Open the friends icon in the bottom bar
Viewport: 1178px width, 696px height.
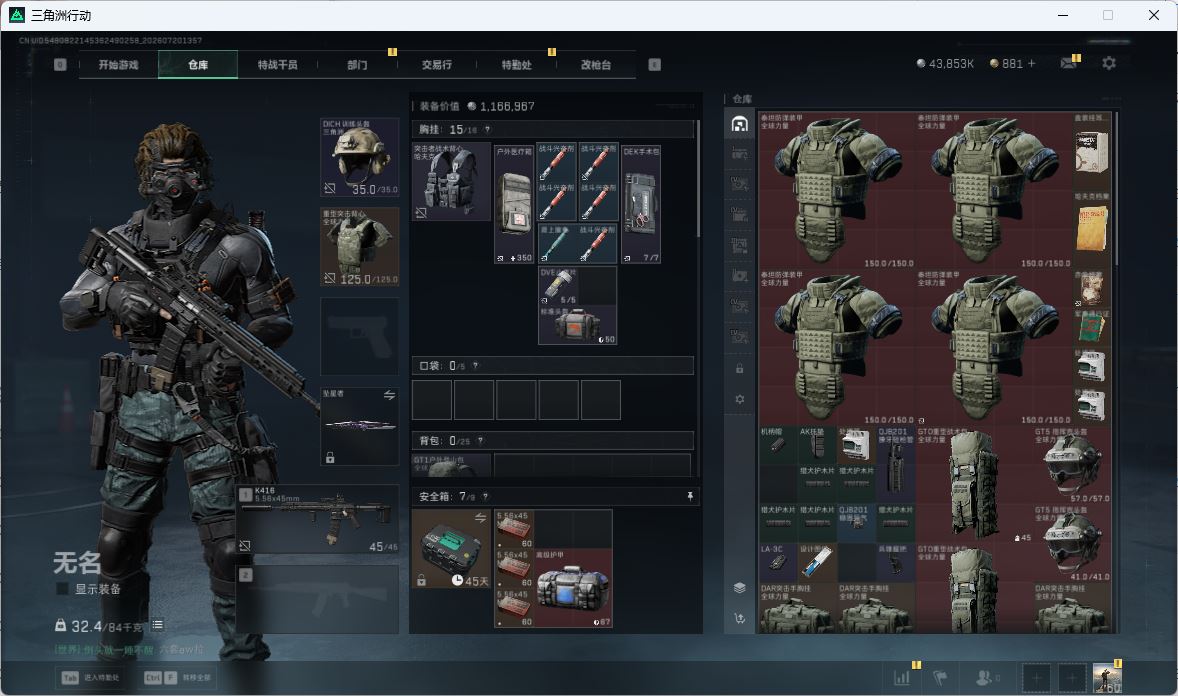click(x=984, y=678)
